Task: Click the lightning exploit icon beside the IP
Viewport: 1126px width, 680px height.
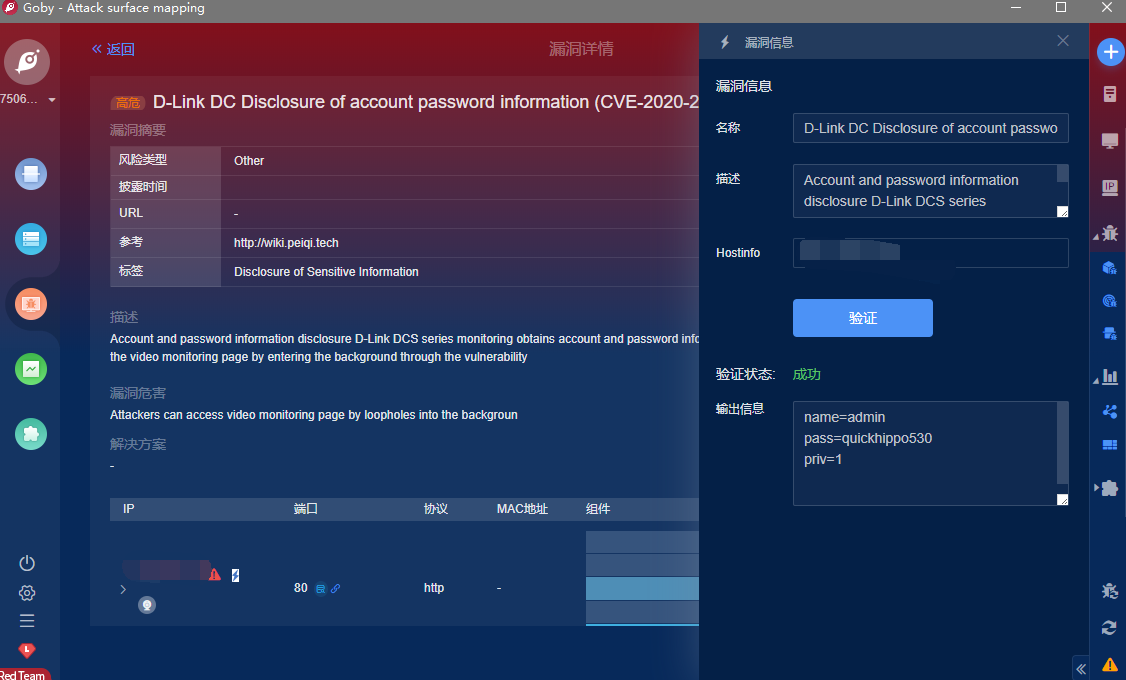Action: coord(235,575)
